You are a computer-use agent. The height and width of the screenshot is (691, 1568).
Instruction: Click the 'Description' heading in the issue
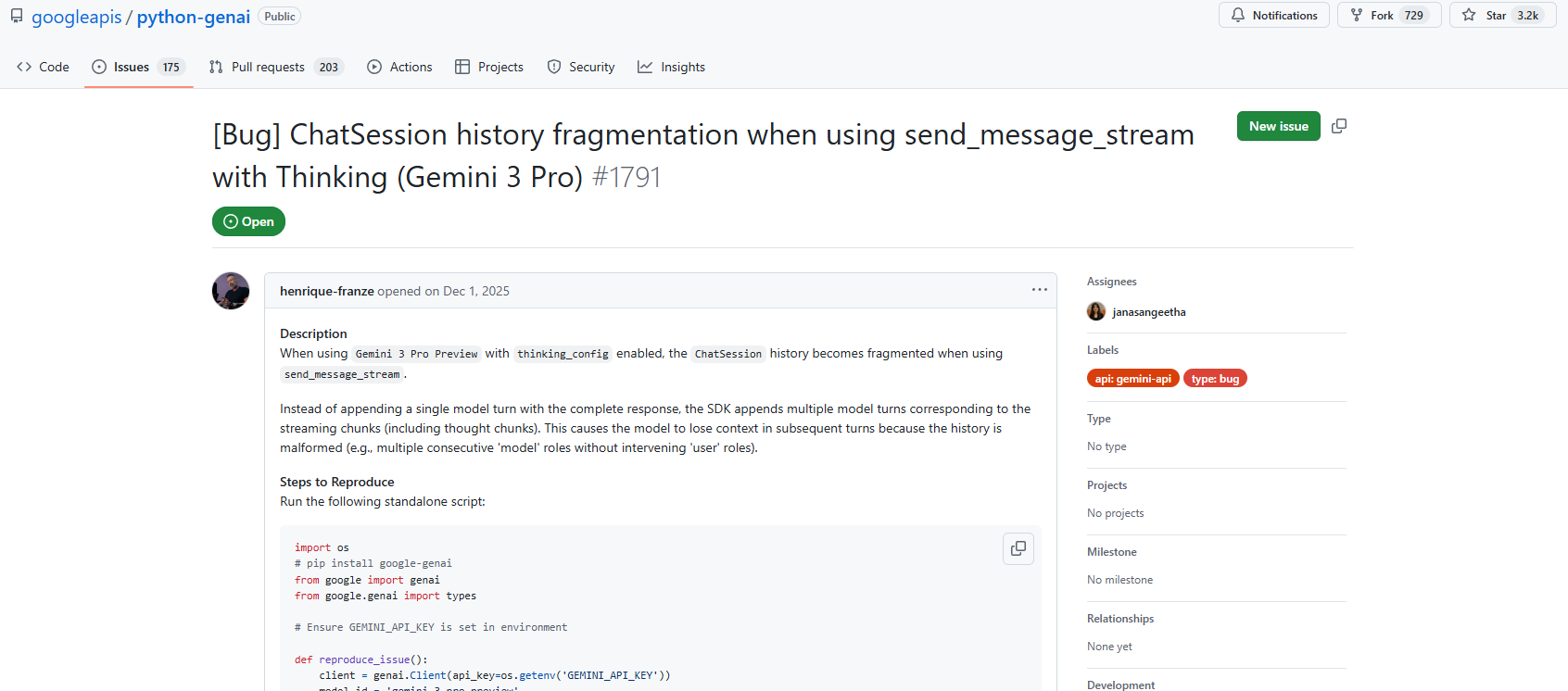(x=313, y=333)
